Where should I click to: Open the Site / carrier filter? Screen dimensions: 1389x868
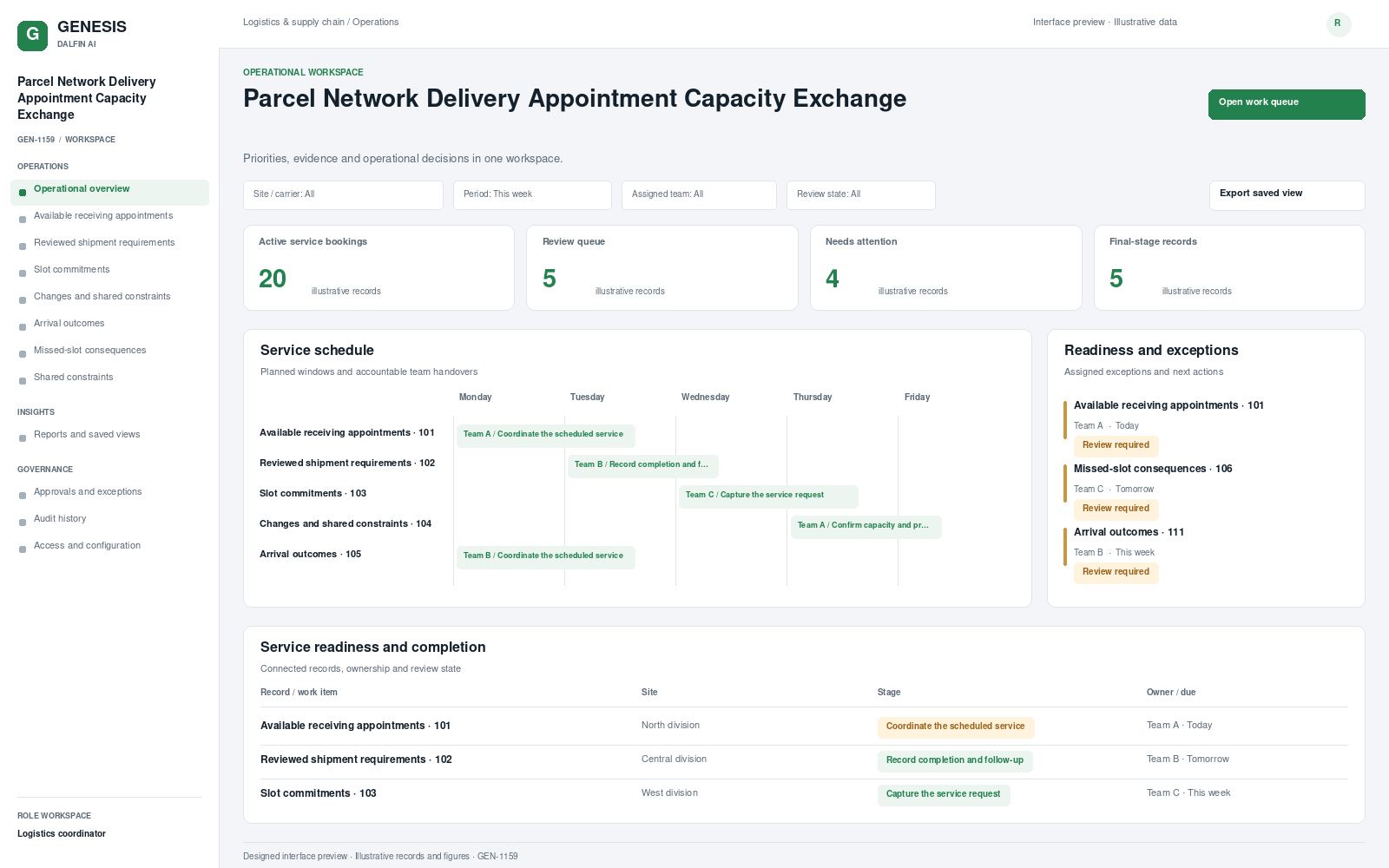click(x=343, y=195)
